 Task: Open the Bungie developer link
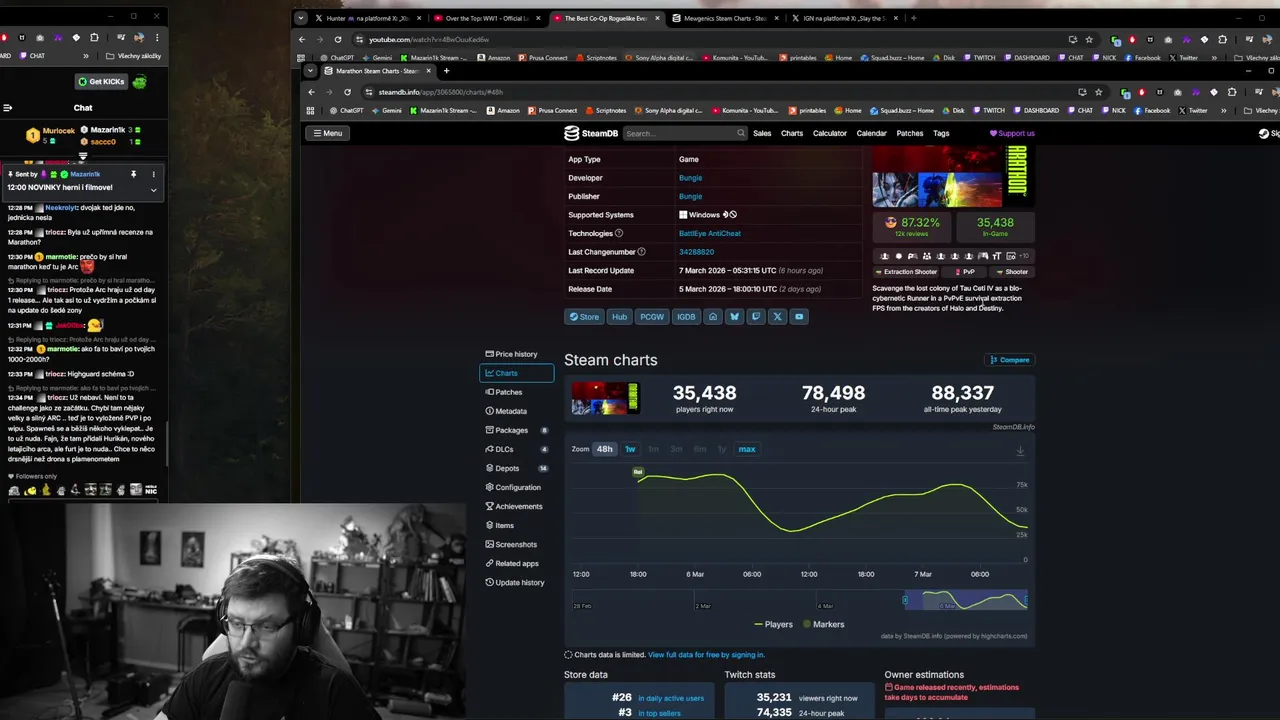(690, 178)
